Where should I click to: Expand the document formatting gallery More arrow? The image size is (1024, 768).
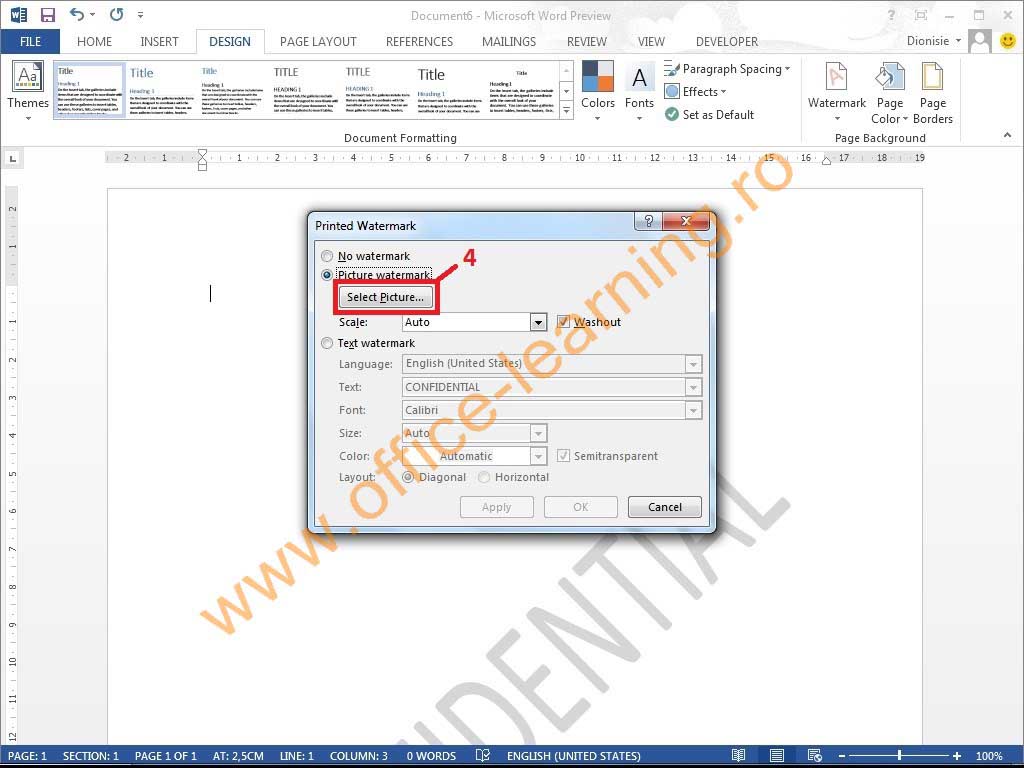566,111
